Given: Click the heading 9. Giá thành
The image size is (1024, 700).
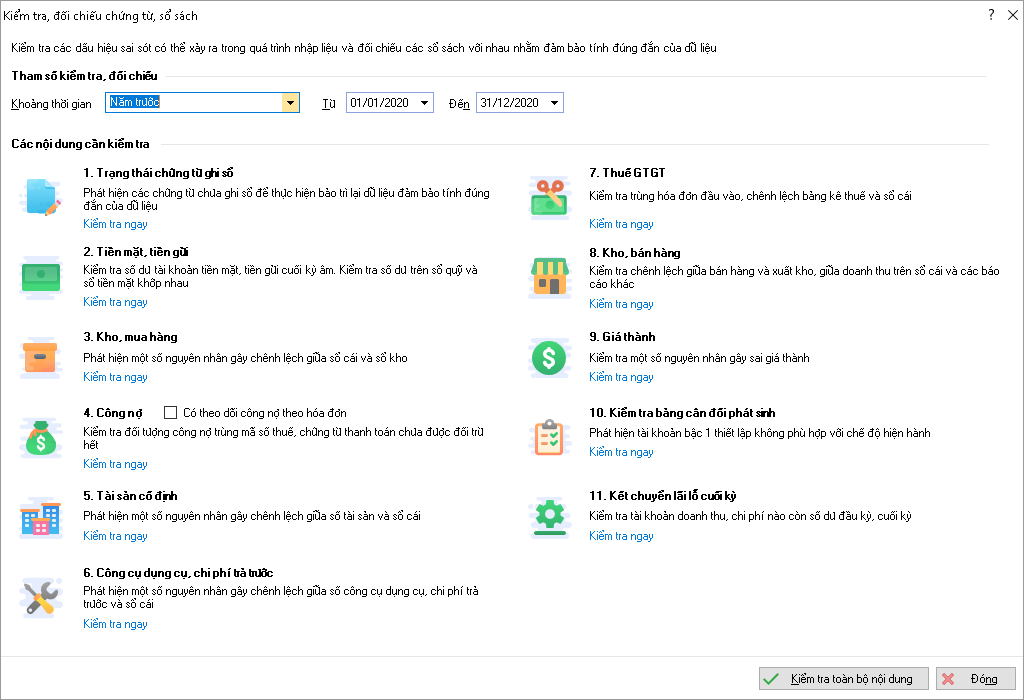Looking at the screenshot, I should [x=622, y=336].
